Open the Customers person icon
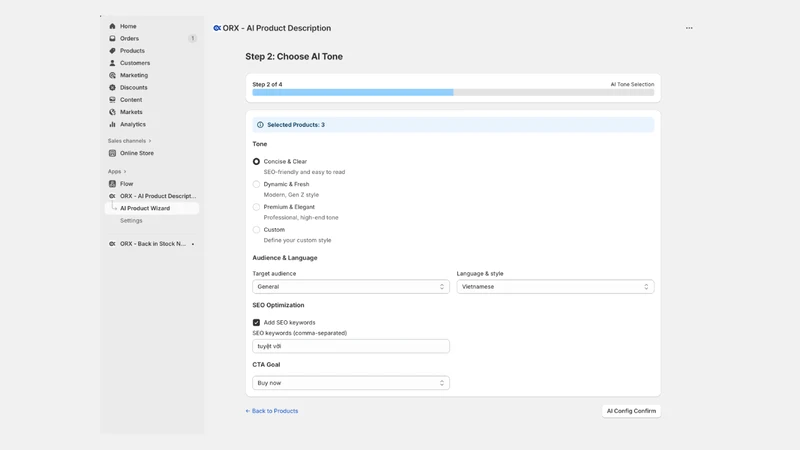 (112, 63)
